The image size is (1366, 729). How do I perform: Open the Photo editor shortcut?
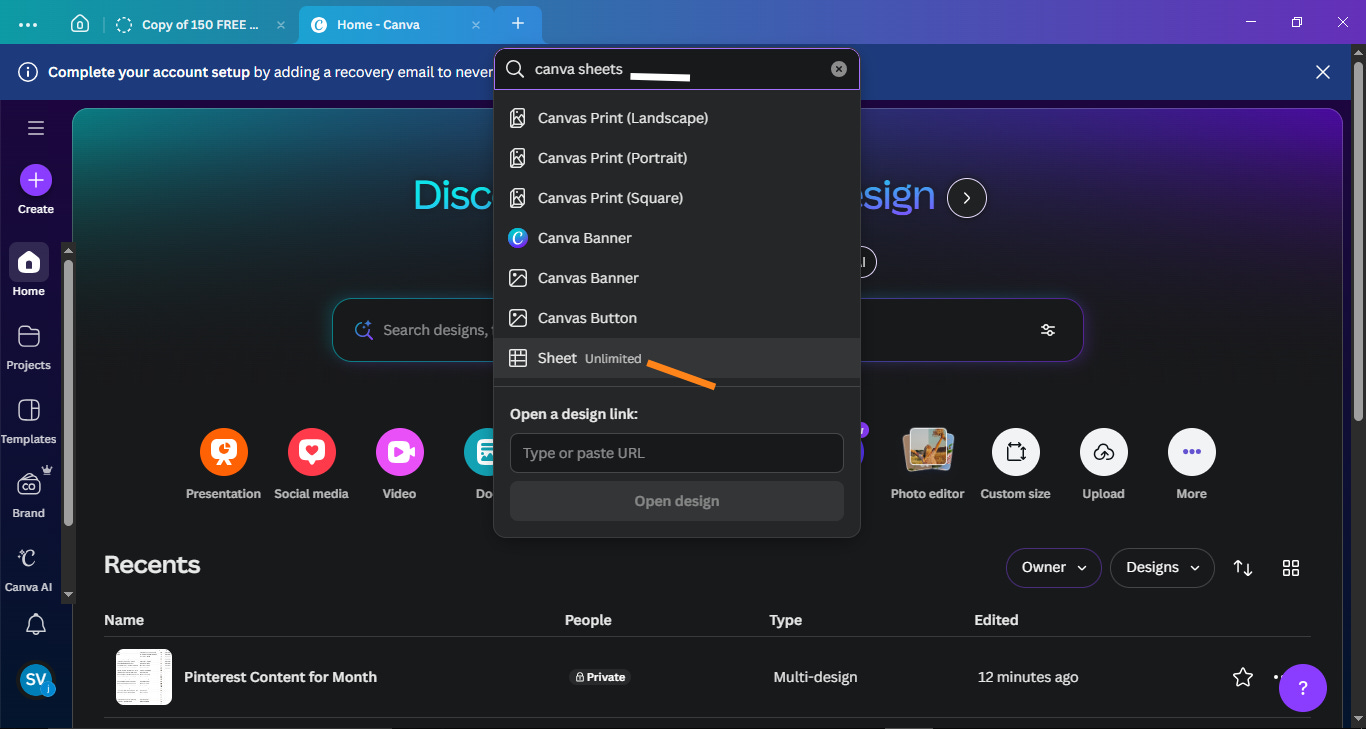coord(928,464)
